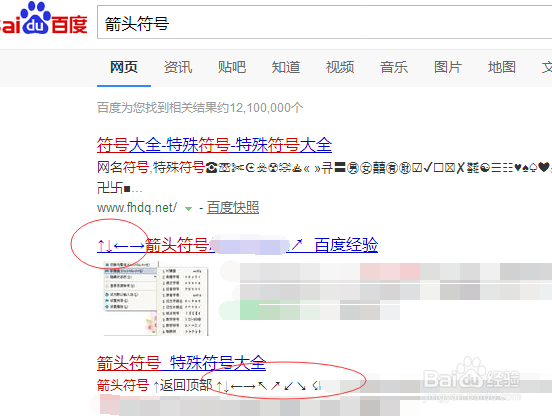Open result 箭头符号_特殊符号大全
The image size is (552, 416).
click(x=181, y=363)
